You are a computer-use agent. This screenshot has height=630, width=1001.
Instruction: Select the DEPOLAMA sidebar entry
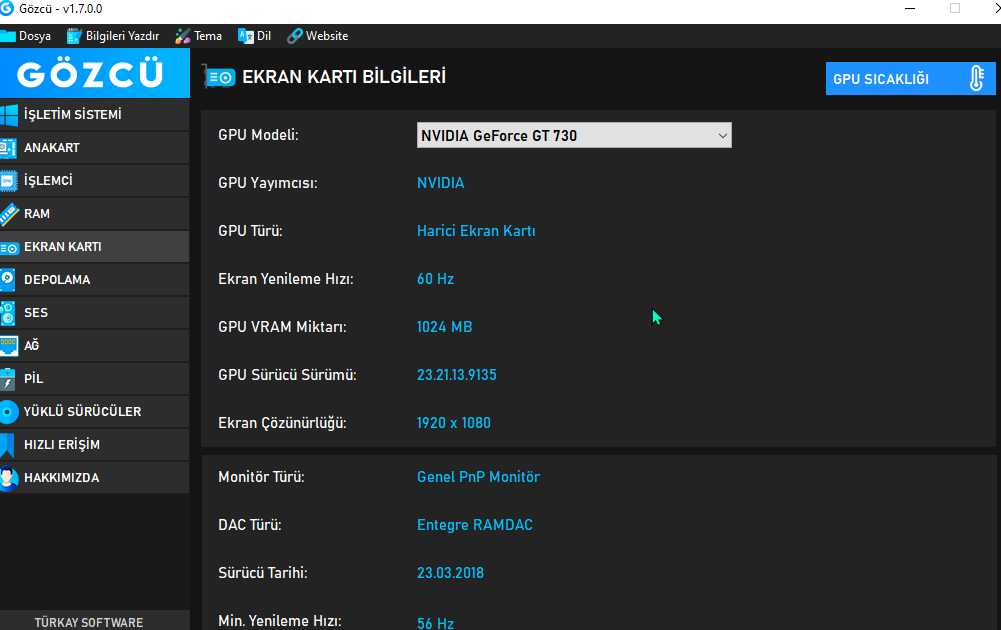click(x=94, y=280)
